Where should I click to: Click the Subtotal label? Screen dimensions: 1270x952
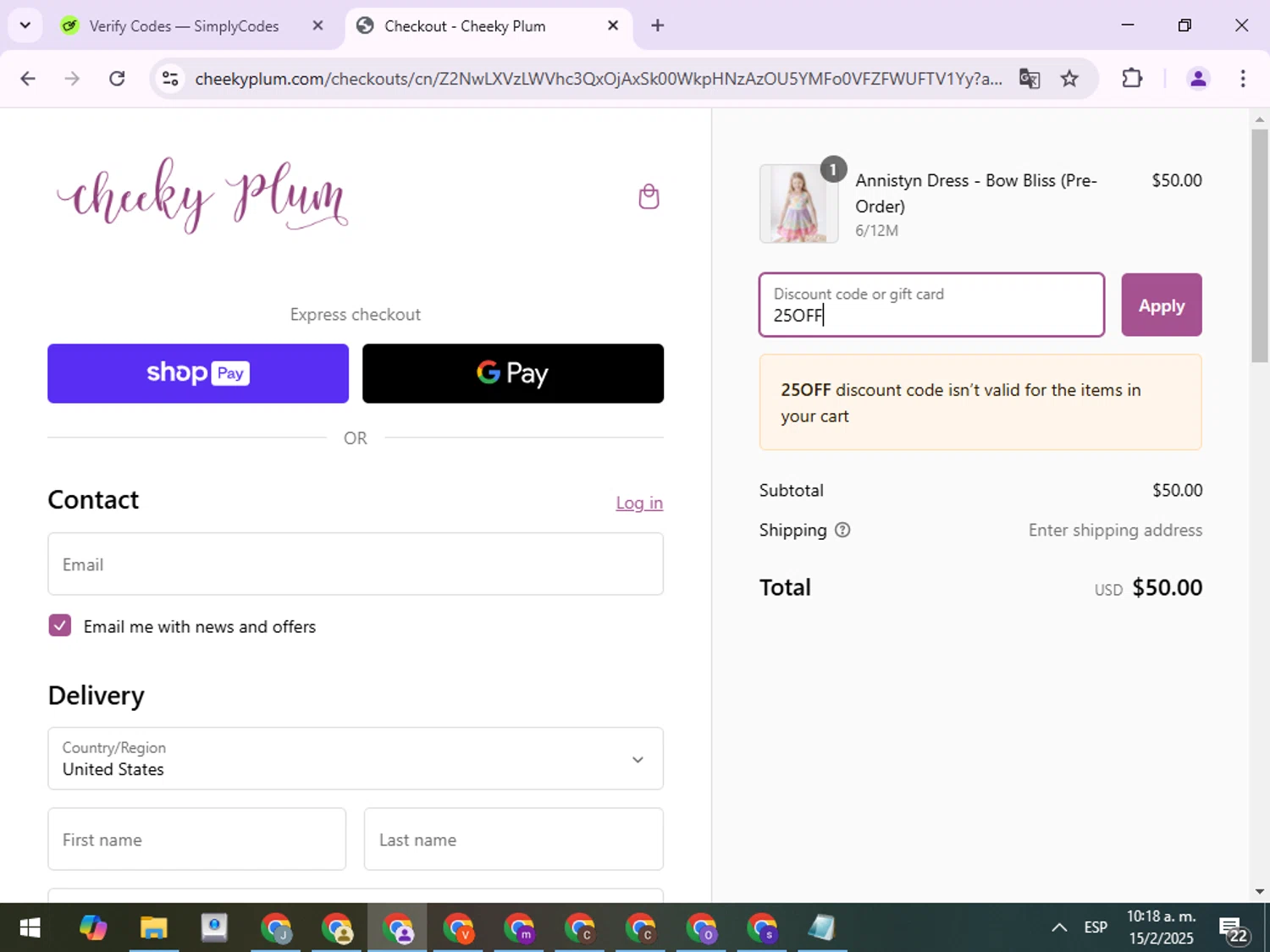point(791,490)
